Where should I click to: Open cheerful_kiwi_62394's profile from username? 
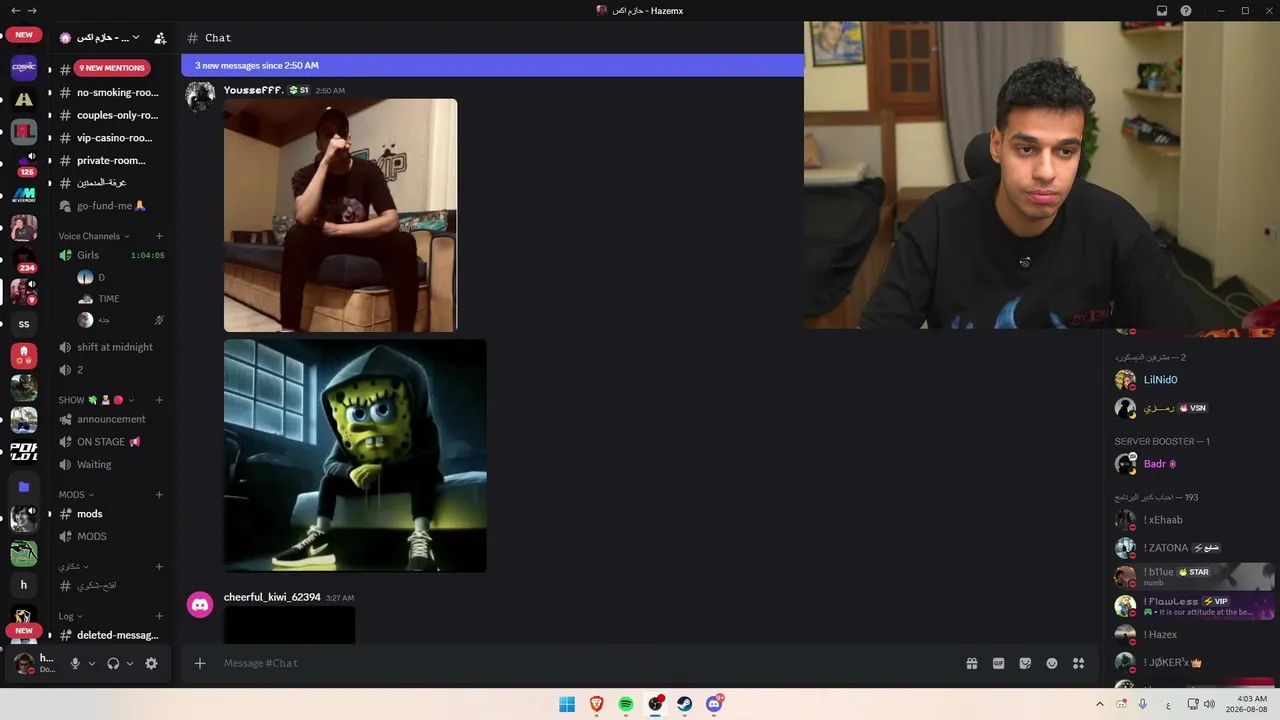tap(272, 597)
